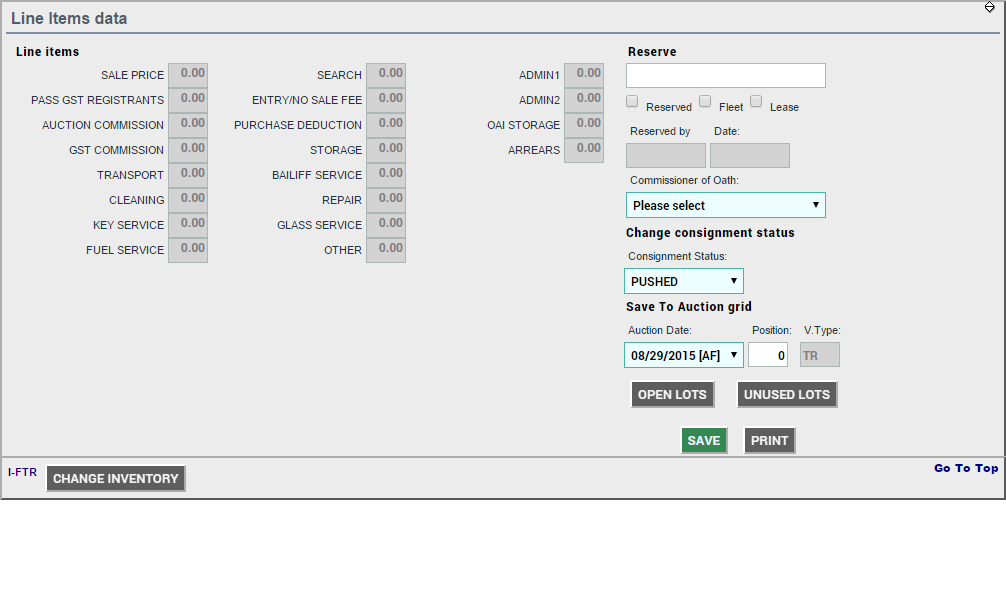
Task: Click the SAVE button
Action: click(x=703, y=441)
